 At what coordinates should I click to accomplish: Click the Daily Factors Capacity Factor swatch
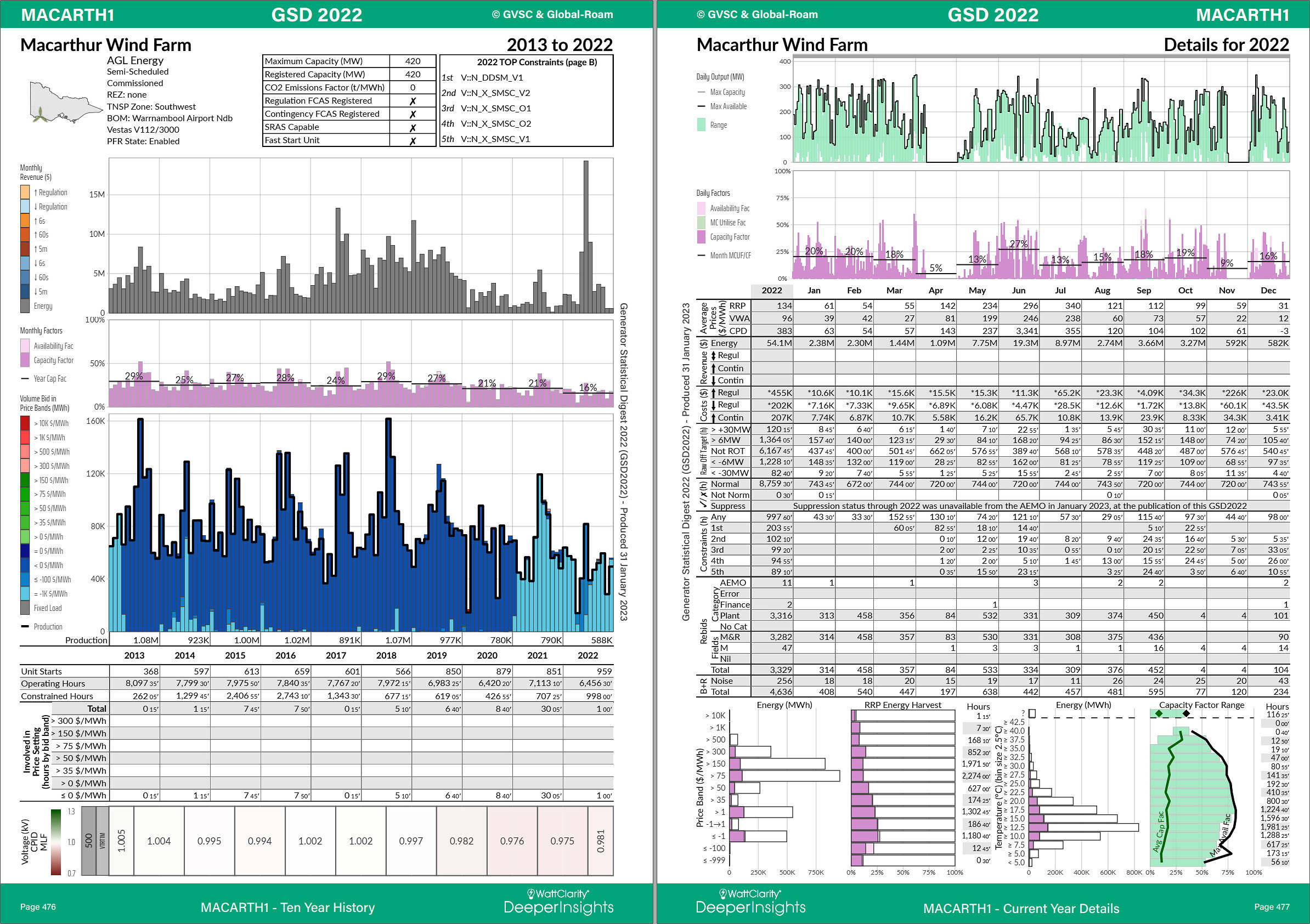click(x=701, y=237)
